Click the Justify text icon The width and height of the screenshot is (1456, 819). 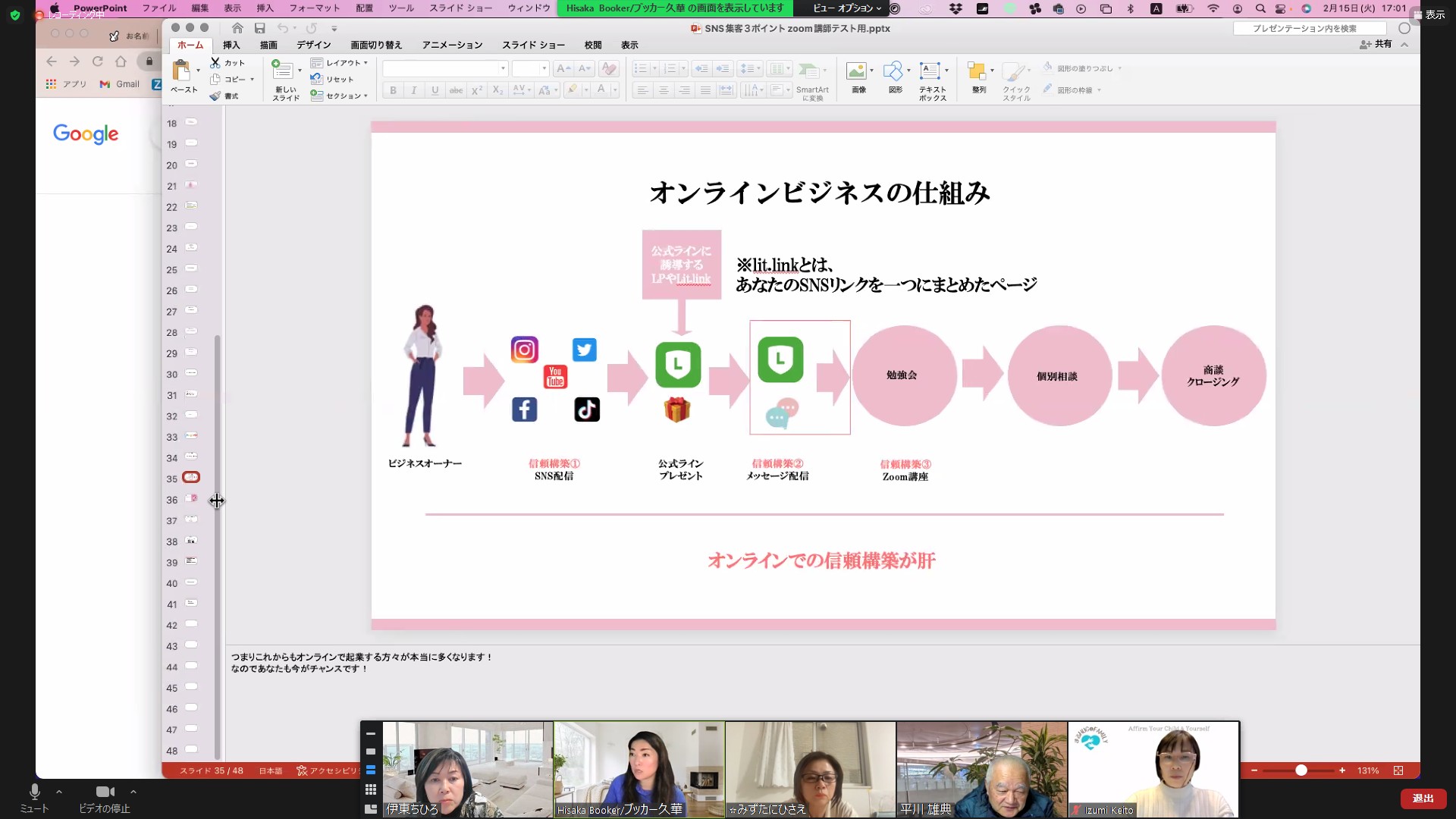pyautogui.click(x=705, y=90)
